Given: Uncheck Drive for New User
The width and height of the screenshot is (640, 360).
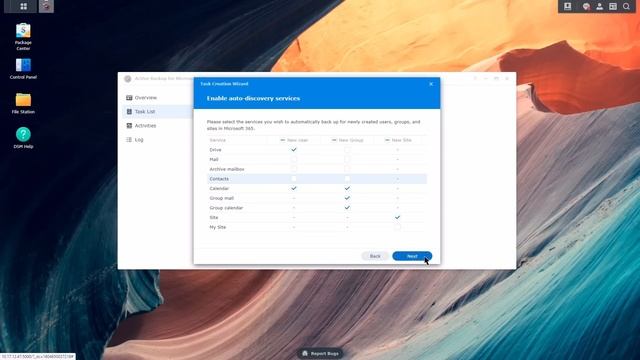Looking at the screenshot, I should click(x=294, y=150).
